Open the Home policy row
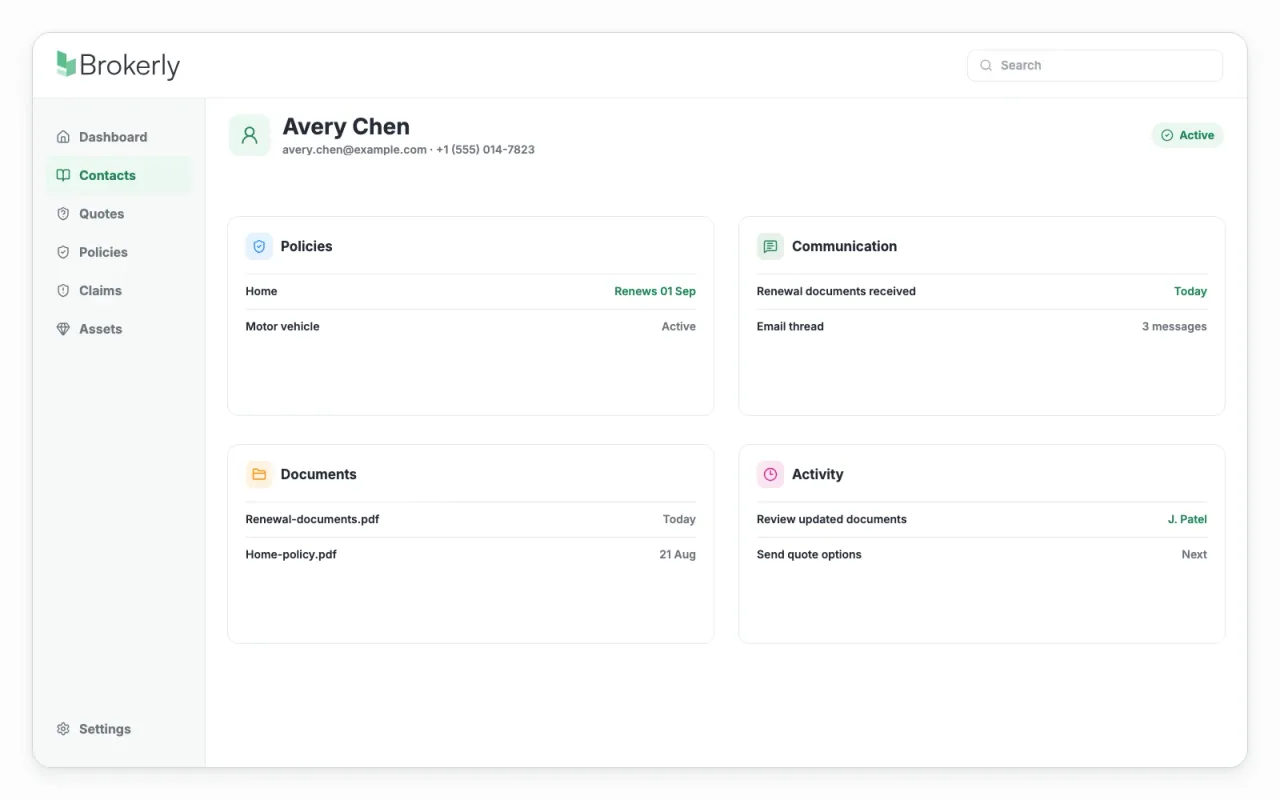The height and width of the screenshot is (800, 1280). pyautogui.click(x=471, y=291)
